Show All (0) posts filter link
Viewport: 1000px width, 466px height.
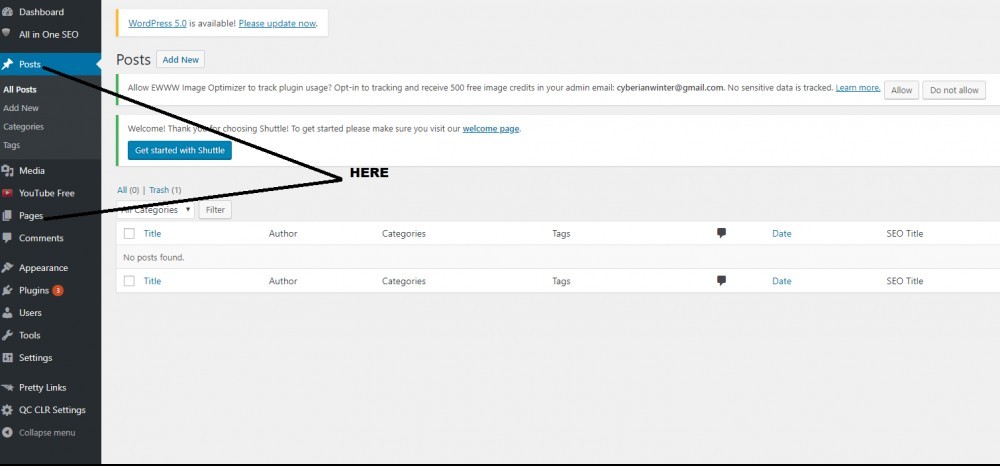tap(128, 190)
